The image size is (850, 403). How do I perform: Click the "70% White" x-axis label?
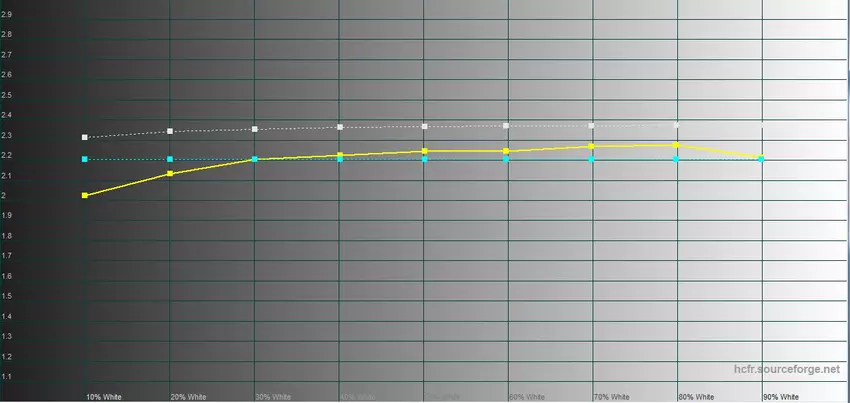click(611, 396)
